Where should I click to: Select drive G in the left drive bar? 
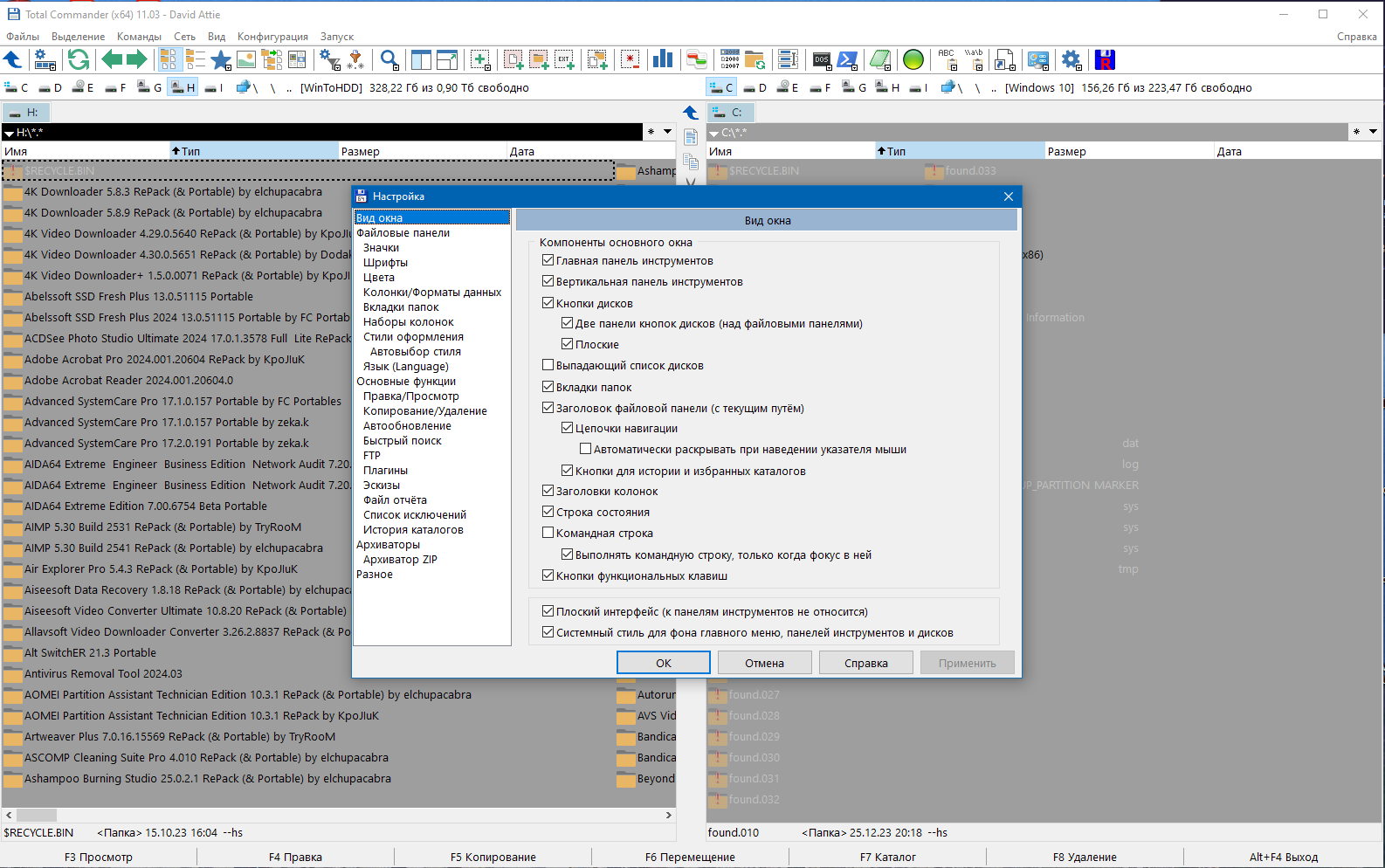click(x=149, y=87)
